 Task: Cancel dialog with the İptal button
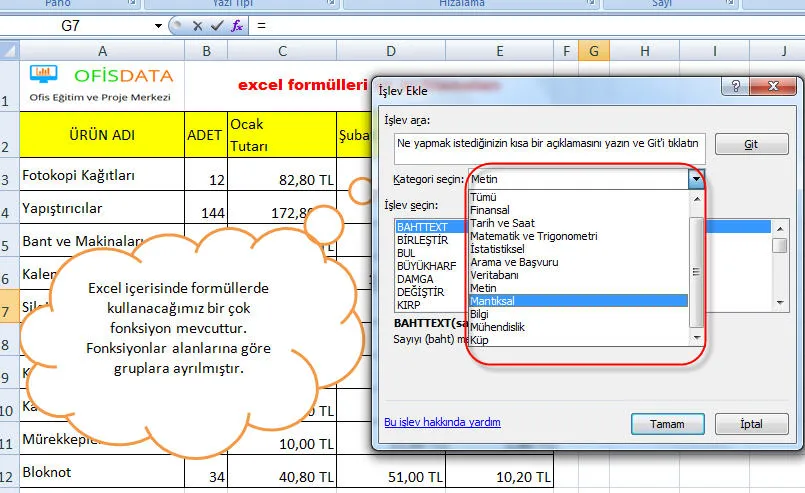point(750,423)
